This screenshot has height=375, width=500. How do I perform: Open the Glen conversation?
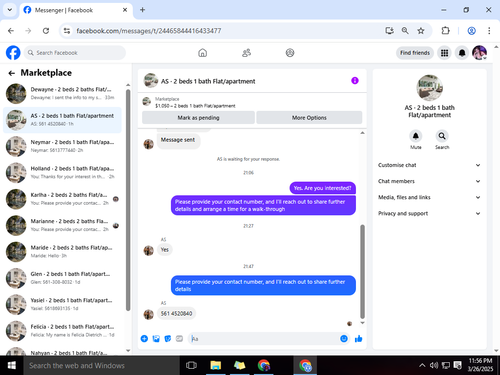[62, 278]
